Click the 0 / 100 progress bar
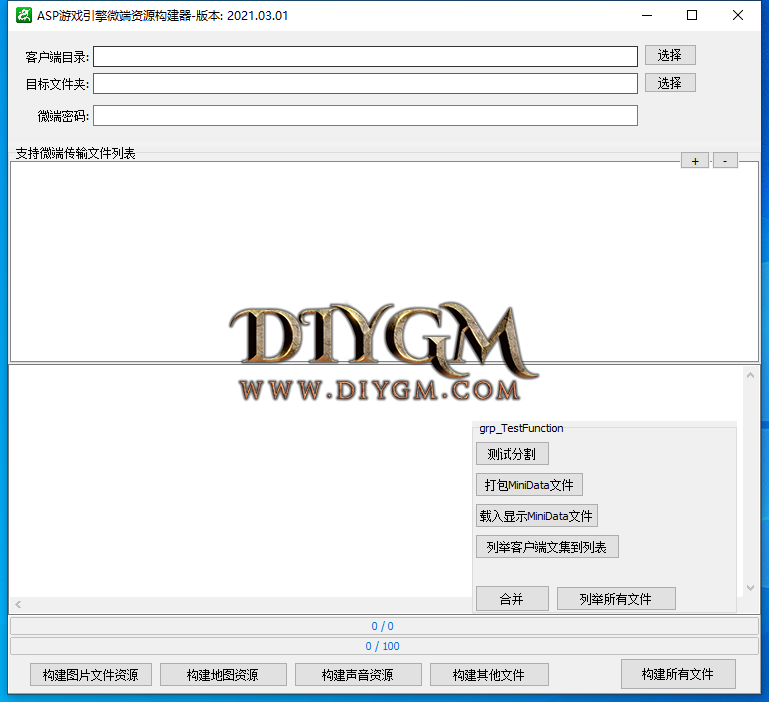This screenshot has height=702, width=769. (384, 646)
